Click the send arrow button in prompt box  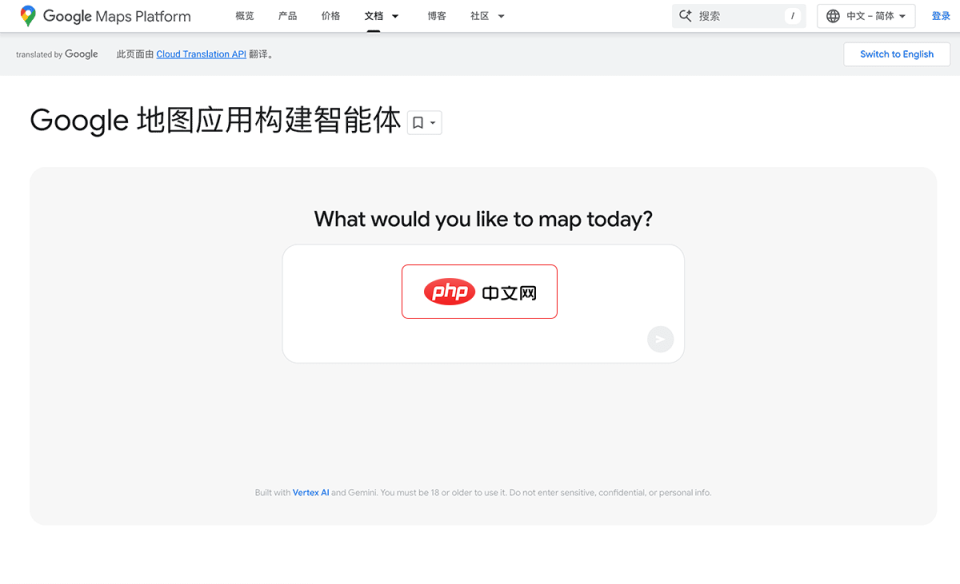pos(660,339)
